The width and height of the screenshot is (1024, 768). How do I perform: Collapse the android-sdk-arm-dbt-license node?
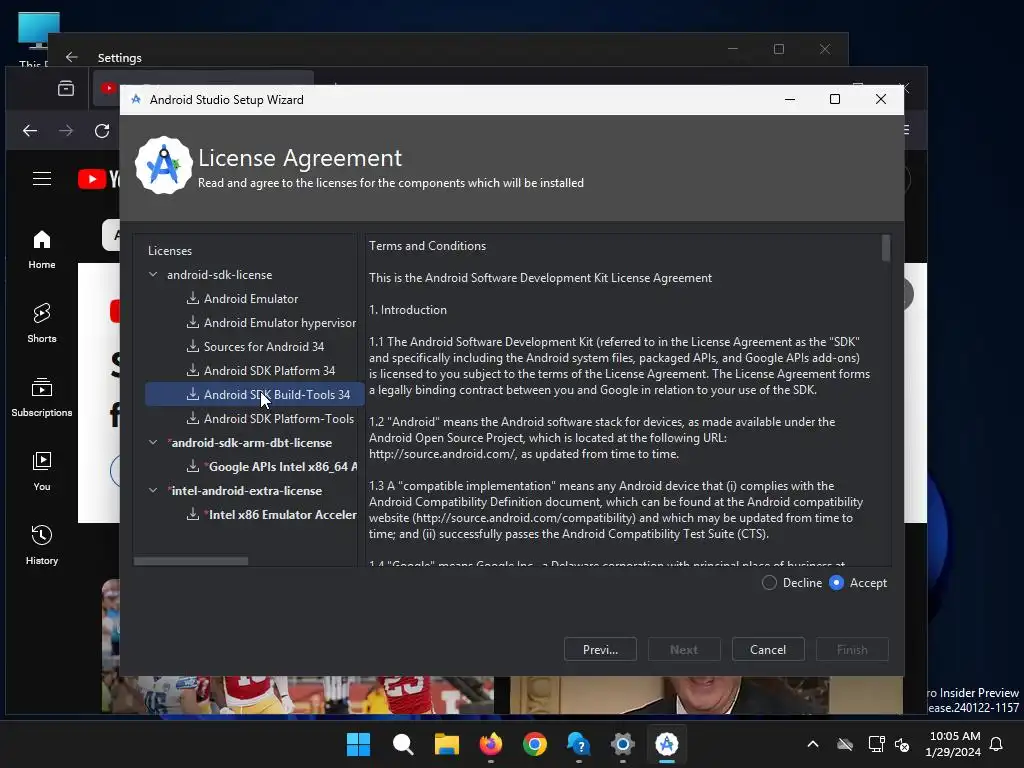tap(153, 443)
